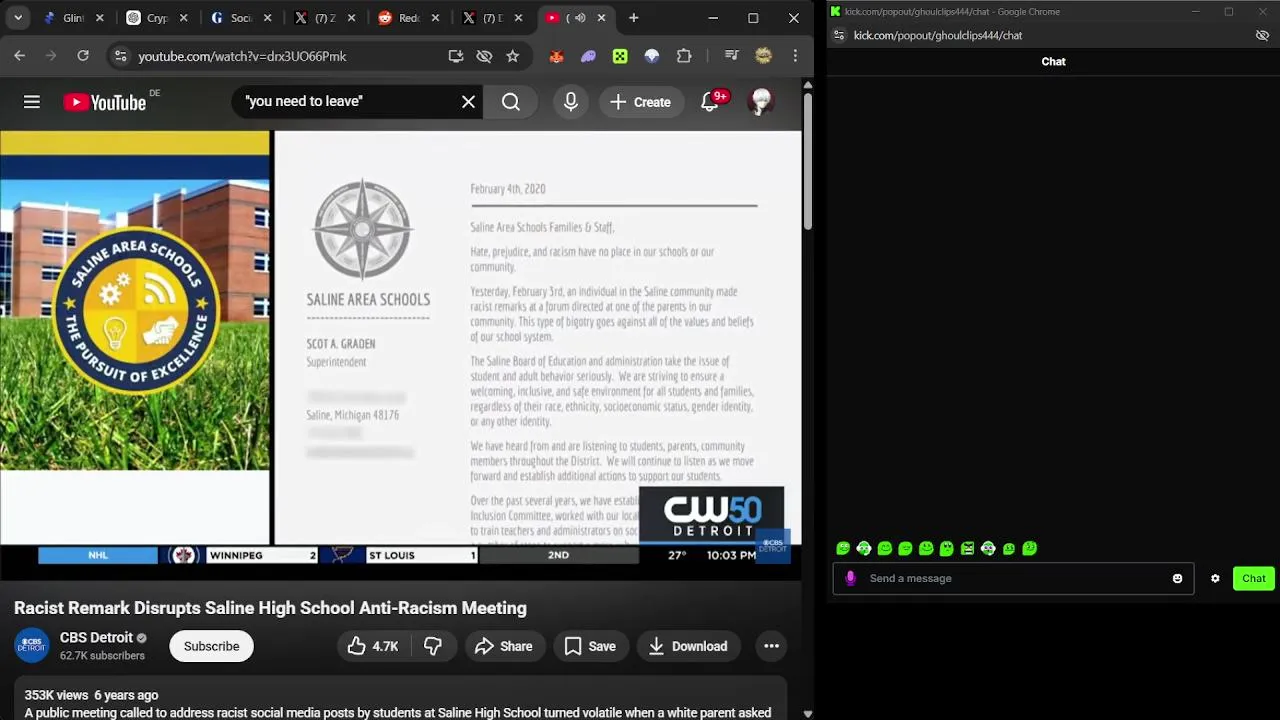Open YouTube account avatar menu
Image resolution: width=1280 pixels, height=720 pixels.
761,101
